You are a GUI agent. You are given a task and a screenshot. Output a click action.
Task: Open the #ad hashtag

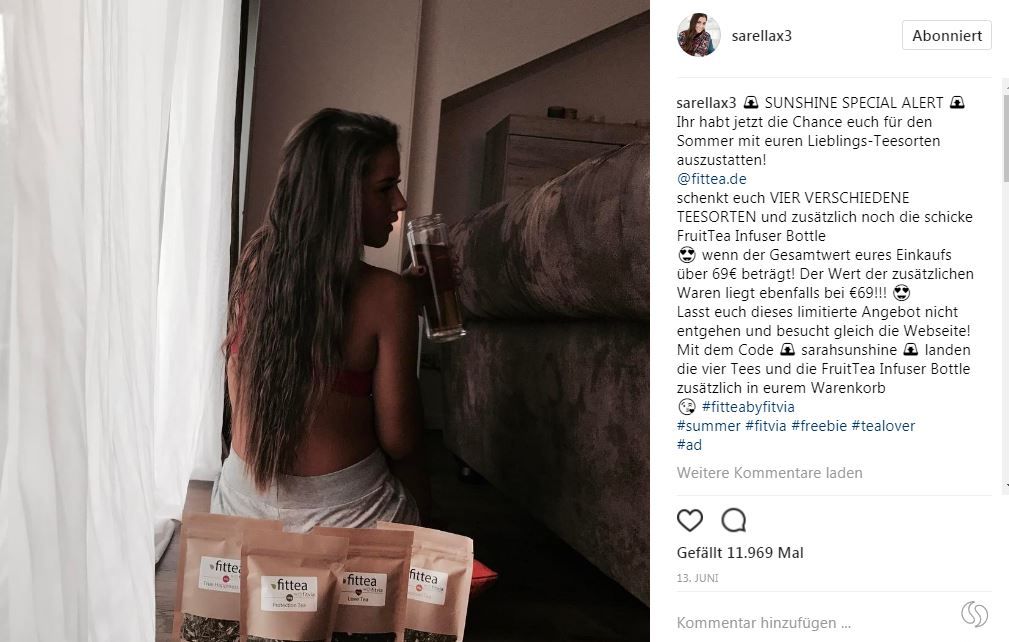tap(689, 445)
